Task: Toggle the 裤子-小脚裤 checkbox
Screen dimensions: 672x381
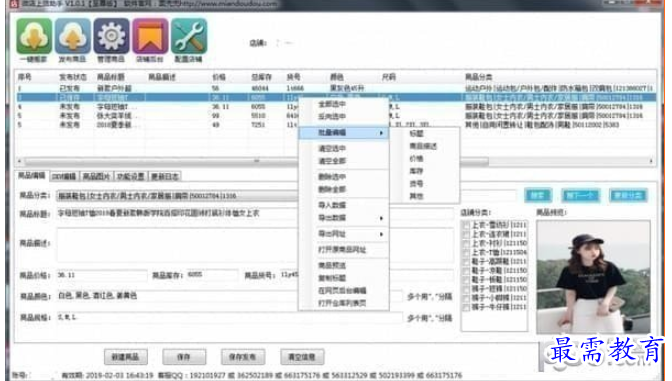Action: (x=466, y=298)
